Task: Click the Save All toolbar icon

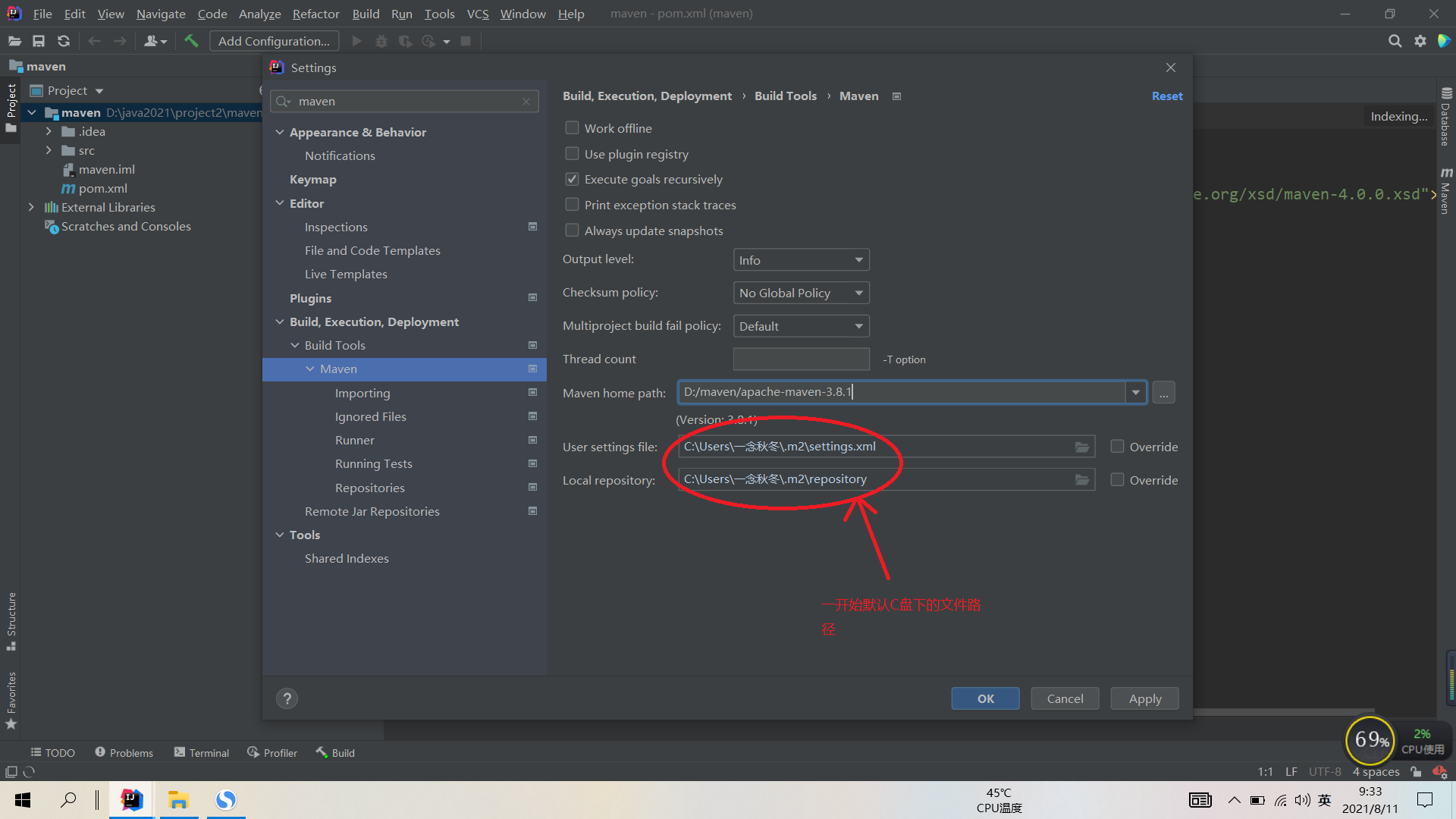Action: pos(39,41)
